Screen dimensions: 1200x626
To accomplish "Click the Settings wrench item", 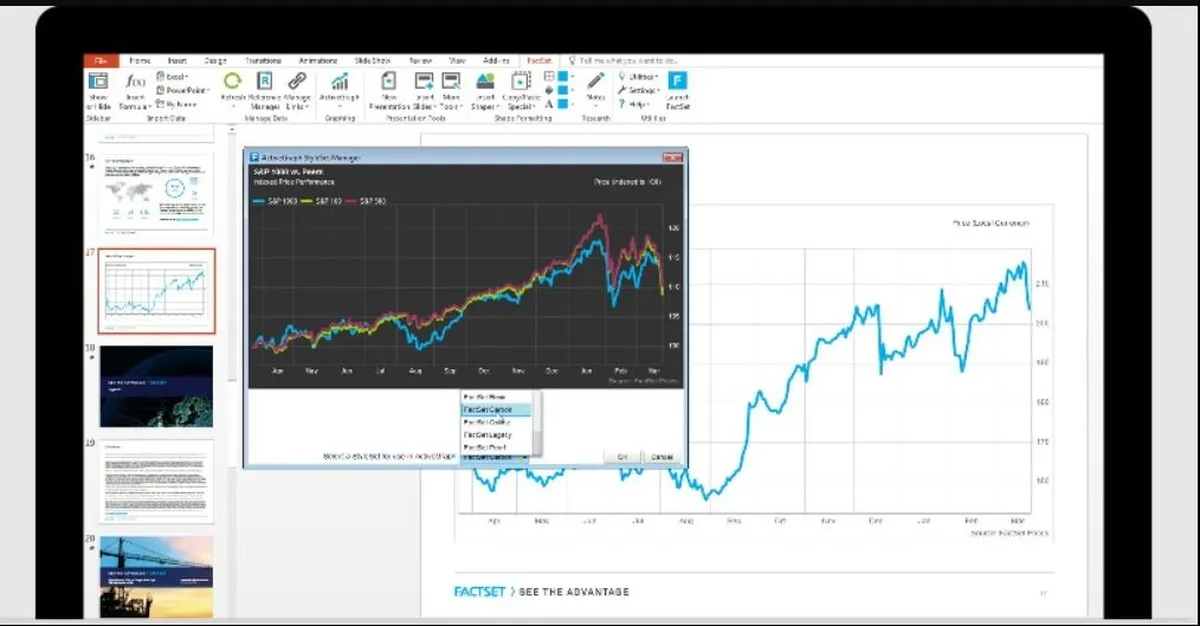I will pyautogui.click(x=639, y=90).
